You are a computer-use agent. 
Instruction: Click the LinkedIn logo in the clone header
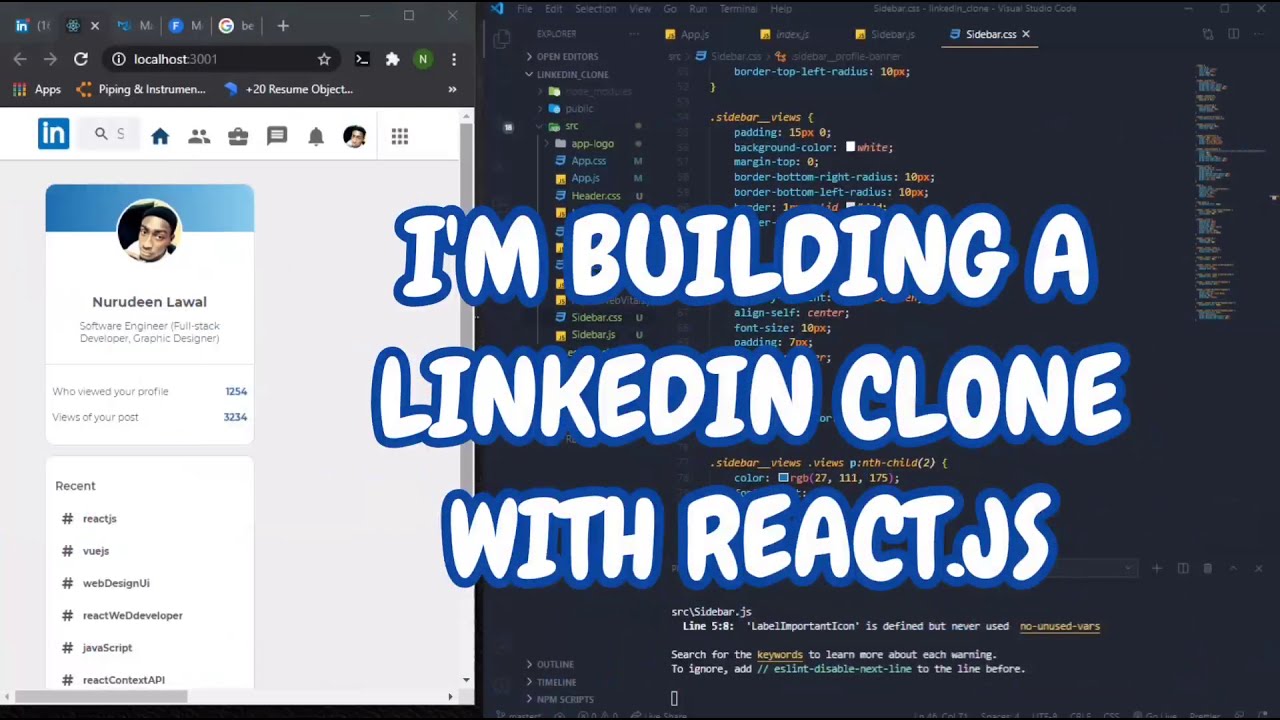pyautogui.click(x=54, y=134)
